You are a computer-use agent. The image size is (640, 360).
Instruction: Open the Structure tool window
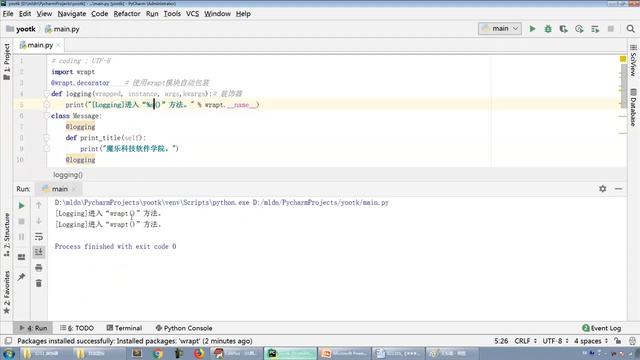click(x=7, y=235)
